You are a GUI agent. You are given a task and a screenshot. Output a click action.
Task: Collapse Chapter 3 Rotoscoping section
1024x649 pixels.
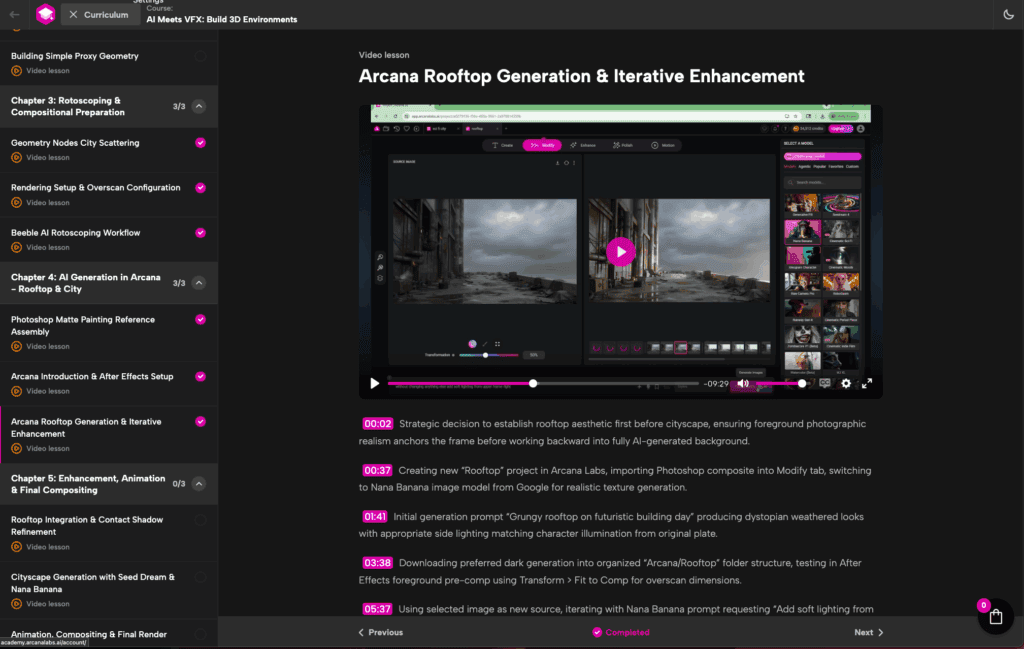pos(199,106)
